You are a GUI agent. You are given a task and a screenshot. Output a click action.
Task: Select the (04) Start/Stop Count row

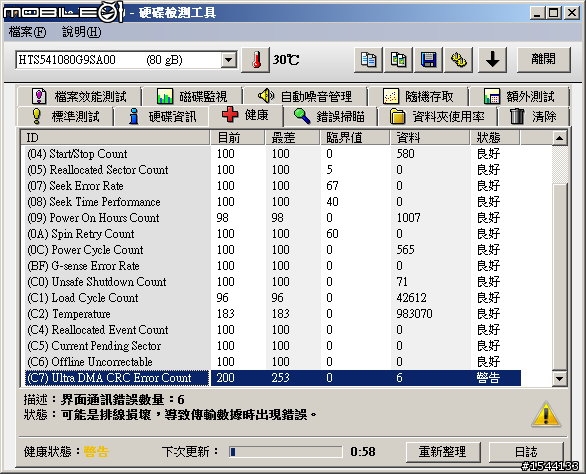coord(272,154)
